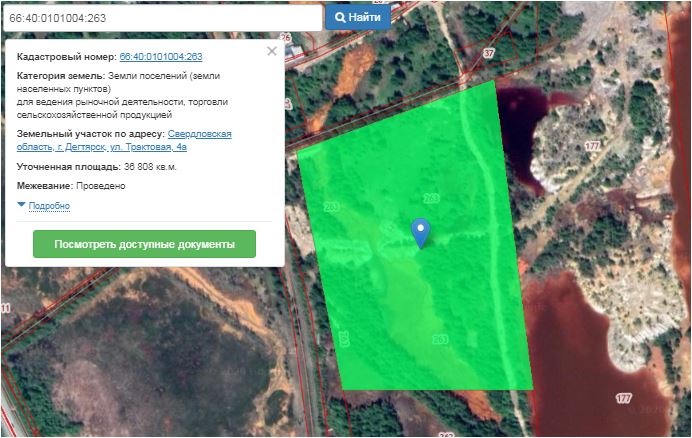Click the blue triangle beside Подробно
This screenshot has width=692, height=438.
point(21,205)
